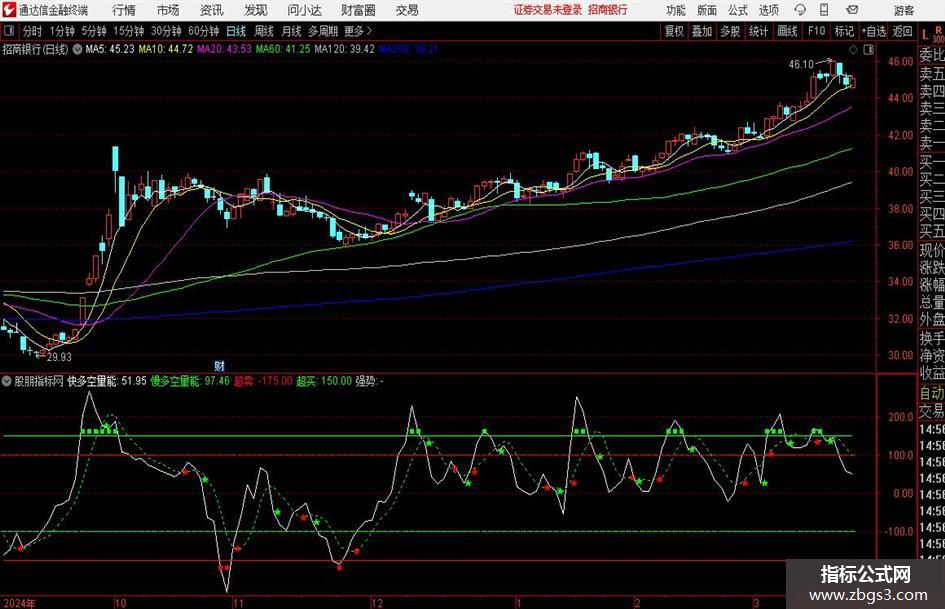The height and width of the screenshot is (609, 945).
Task: Open the 版面 layout menu
Action: tap(706, 10)
